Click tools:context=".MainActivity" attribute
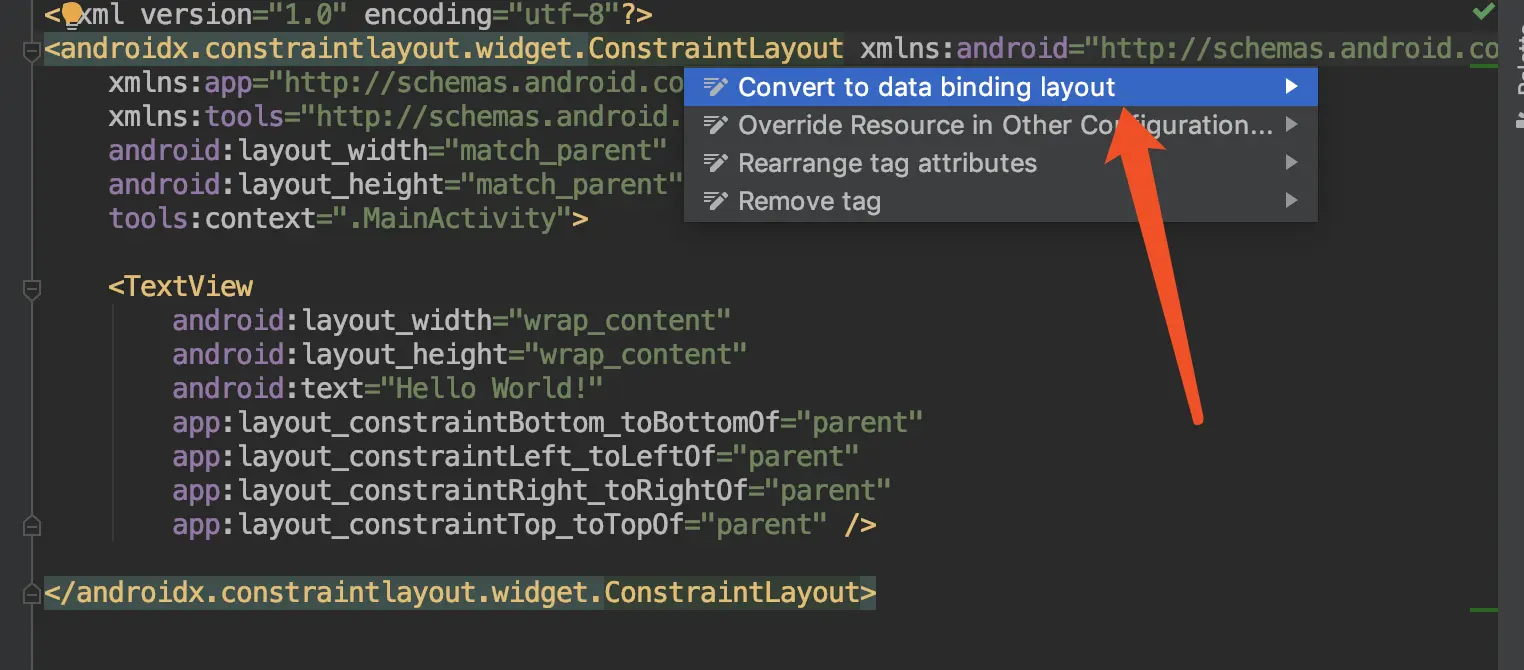Screen dimensions: 1524x670 point(340,219)
